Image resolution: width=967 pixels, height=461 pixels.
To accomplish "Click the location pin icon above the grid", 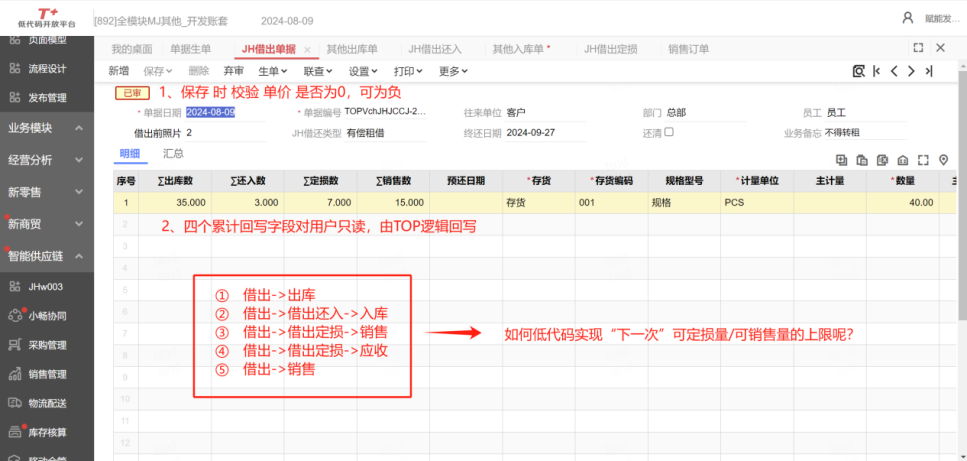I will (943, 160).
